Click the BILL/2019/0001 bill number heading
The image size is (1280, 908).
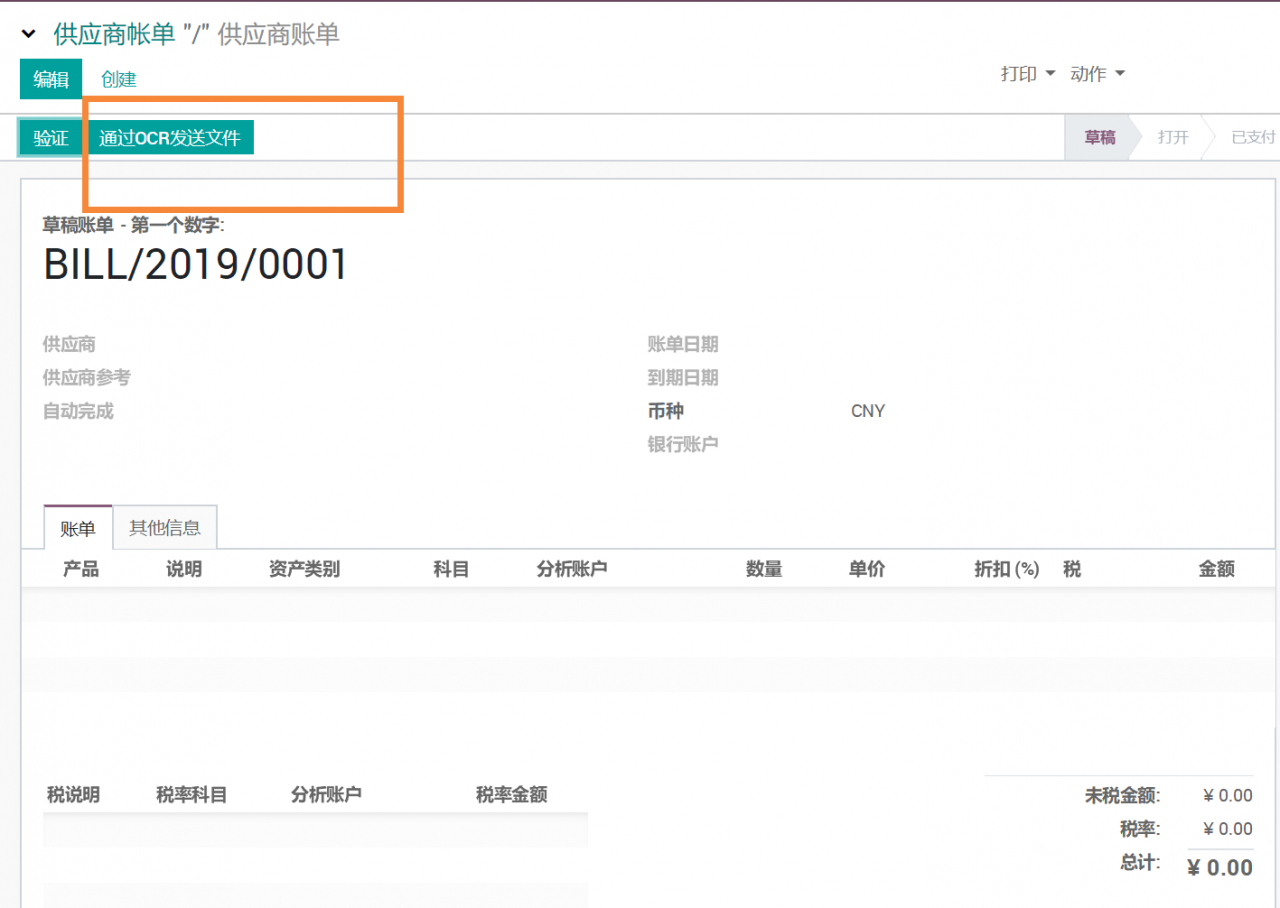(196, 265)
